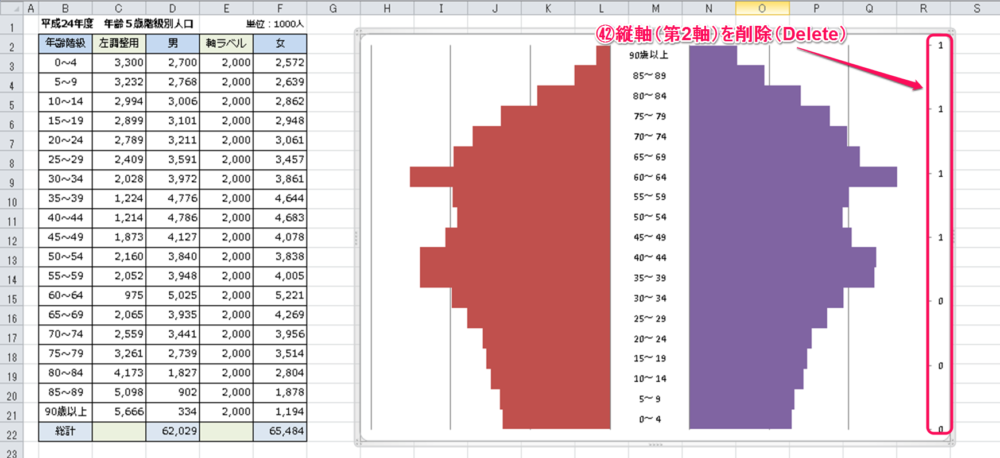Select column header D
Screen dimensions: 1000x458
point(173,9)
